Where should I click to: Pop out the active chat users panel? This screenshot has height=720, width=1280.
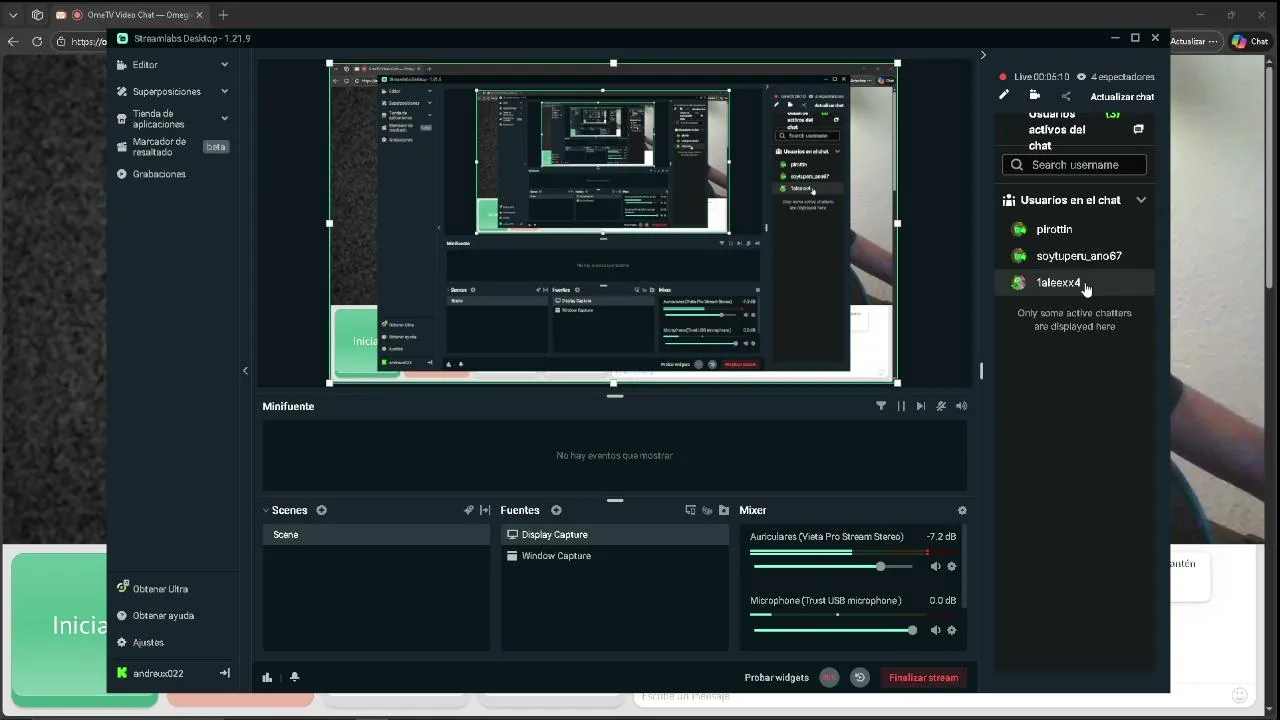click(x=1138, y=130)
